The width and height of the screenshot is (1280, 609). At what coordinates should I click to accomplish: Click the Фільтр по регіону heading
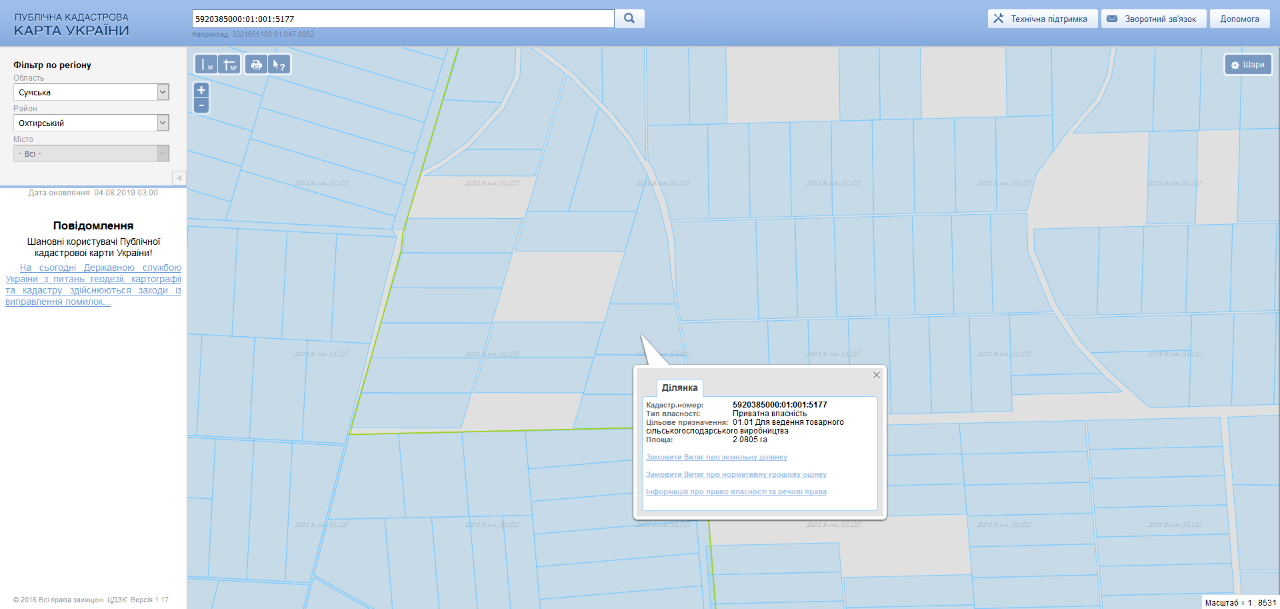[52, 65]
